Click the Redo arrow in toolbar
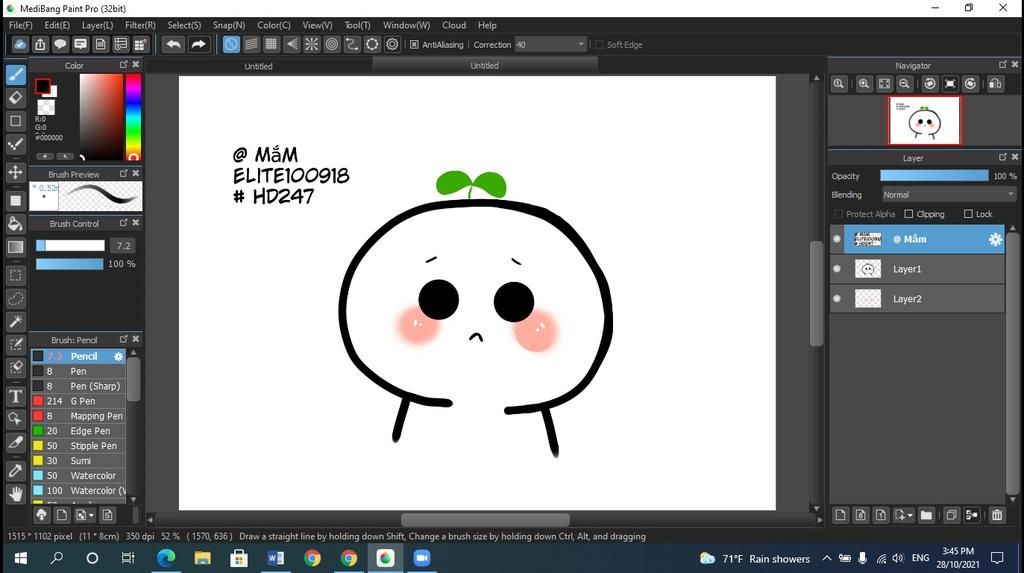The image size is (1024, 573). [x=198, y=44]
